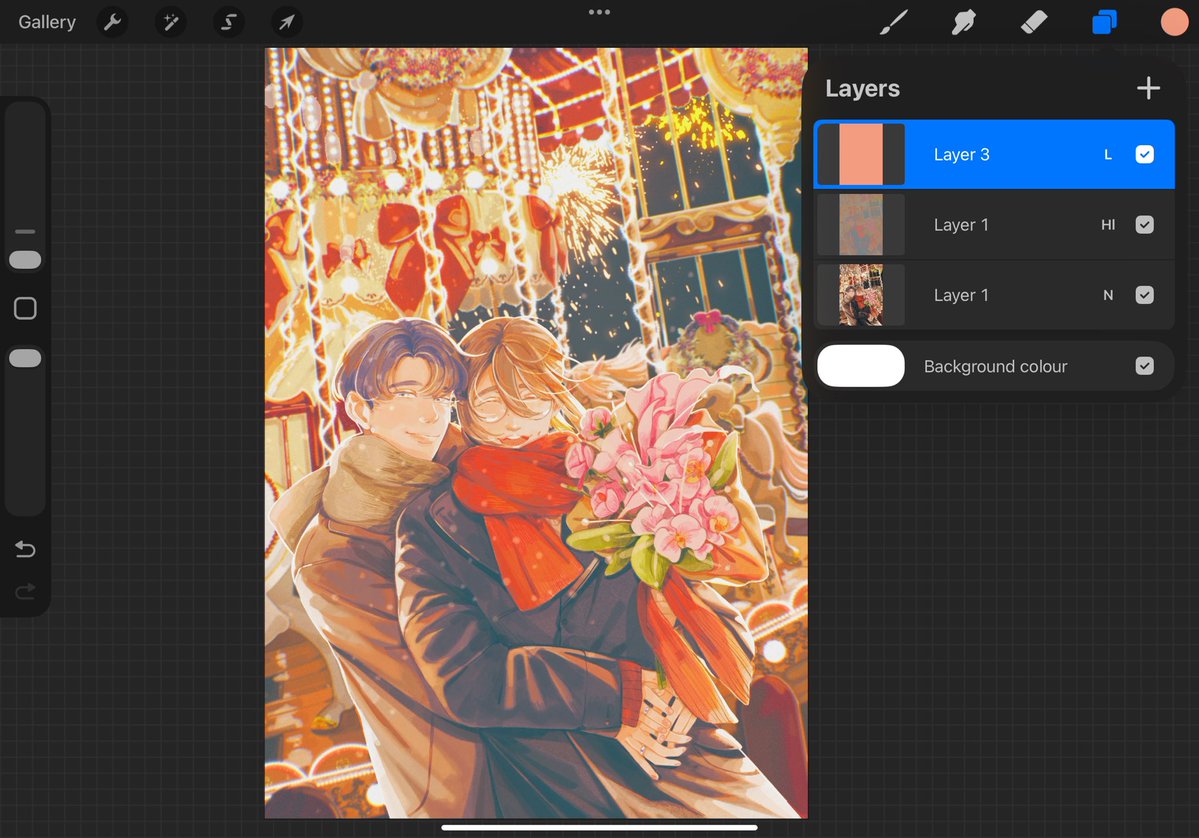This screenshot has height=838, width=1199.
Task: Tap the three-dot menu at top centre
Action: click(x=600, y=12)
